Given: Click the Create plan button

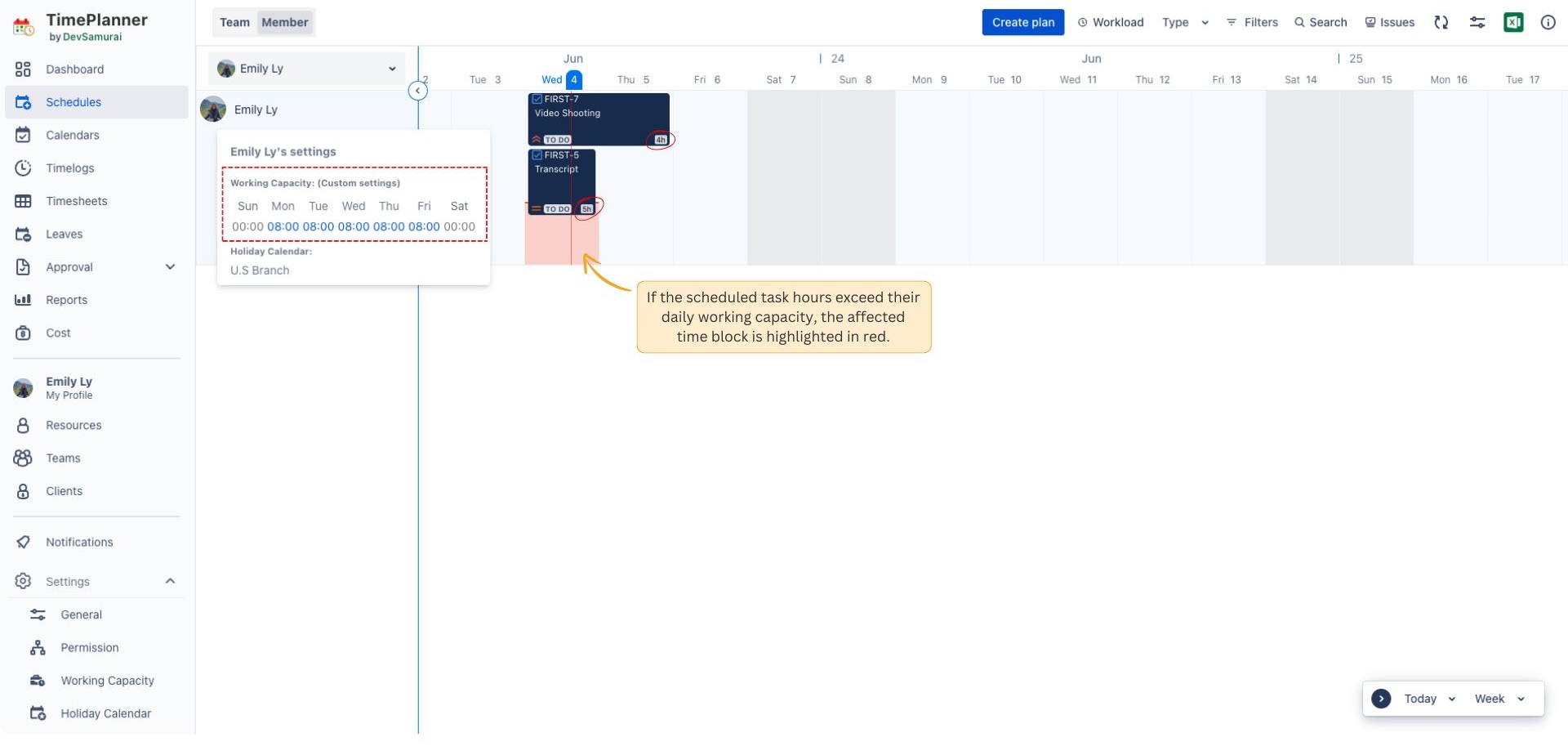Looking at the screenshot, I should coord(1022,22).
